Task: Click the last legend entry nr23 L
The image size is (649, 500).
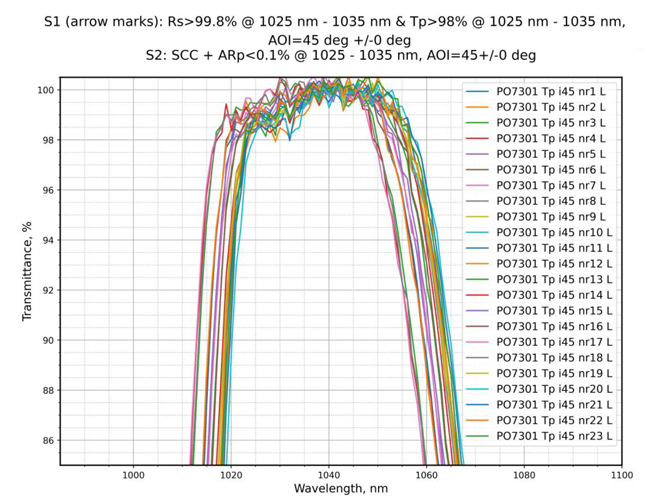Action: 554,436
